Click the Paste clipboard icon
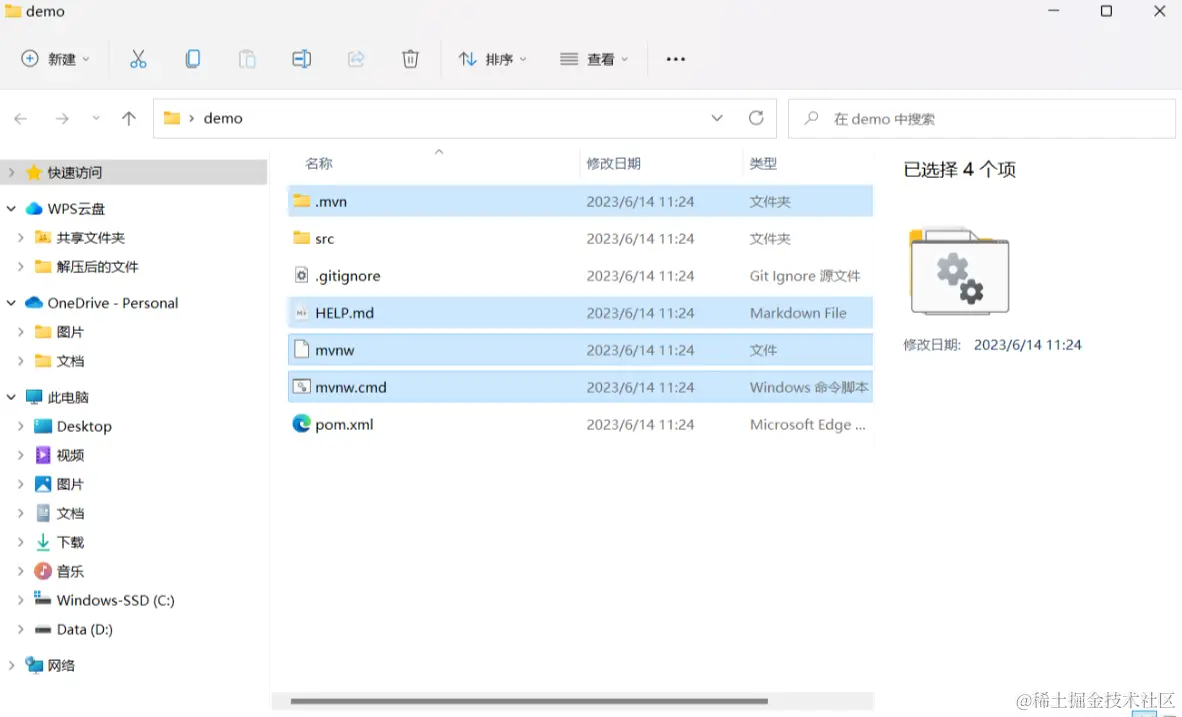 pyautogui.click(x=247, y=59)
